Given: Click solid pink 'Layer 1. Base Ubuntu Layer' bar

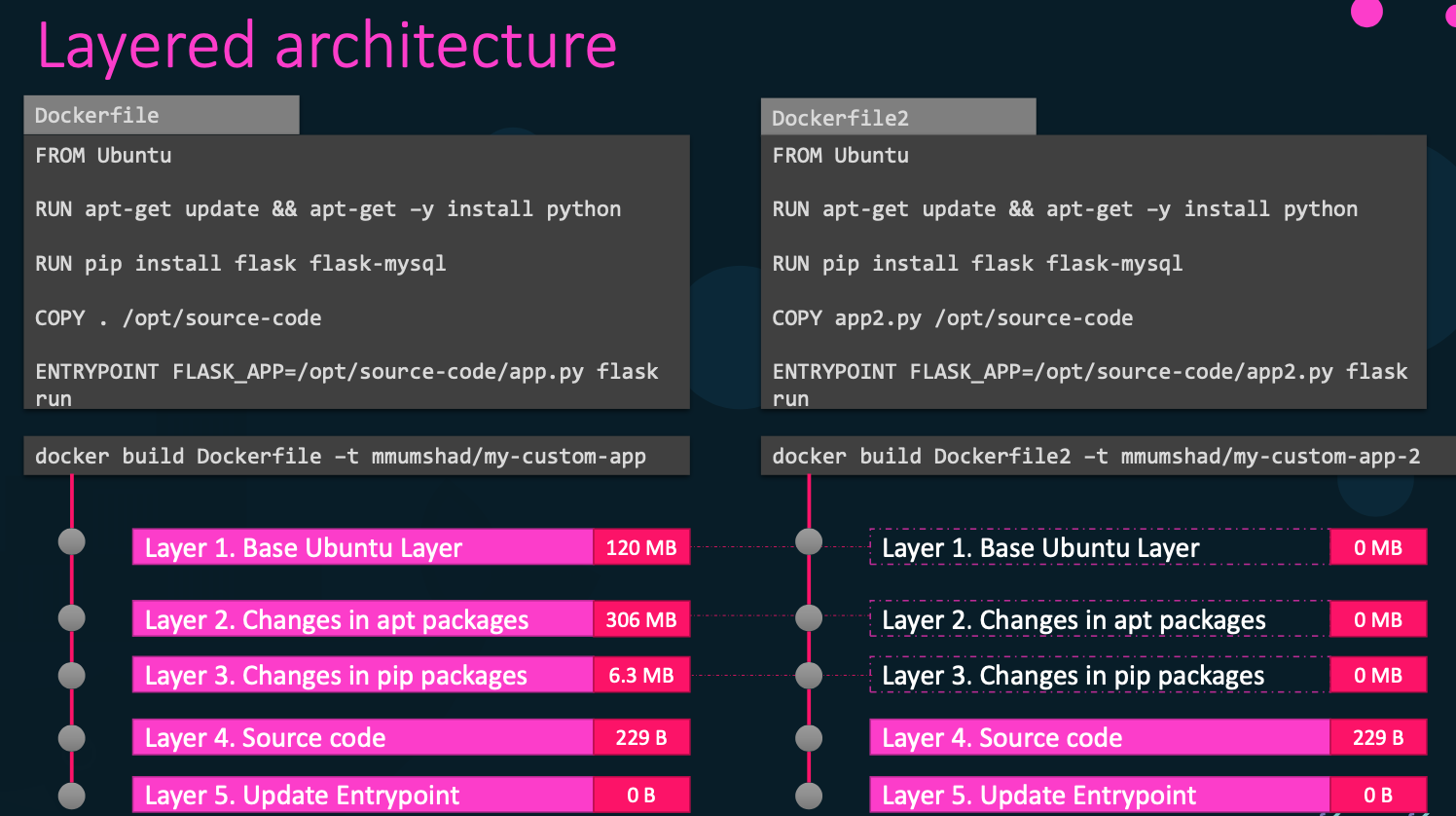Looking at the screenshot, I should pyautogui.click(x=363, y=547).
